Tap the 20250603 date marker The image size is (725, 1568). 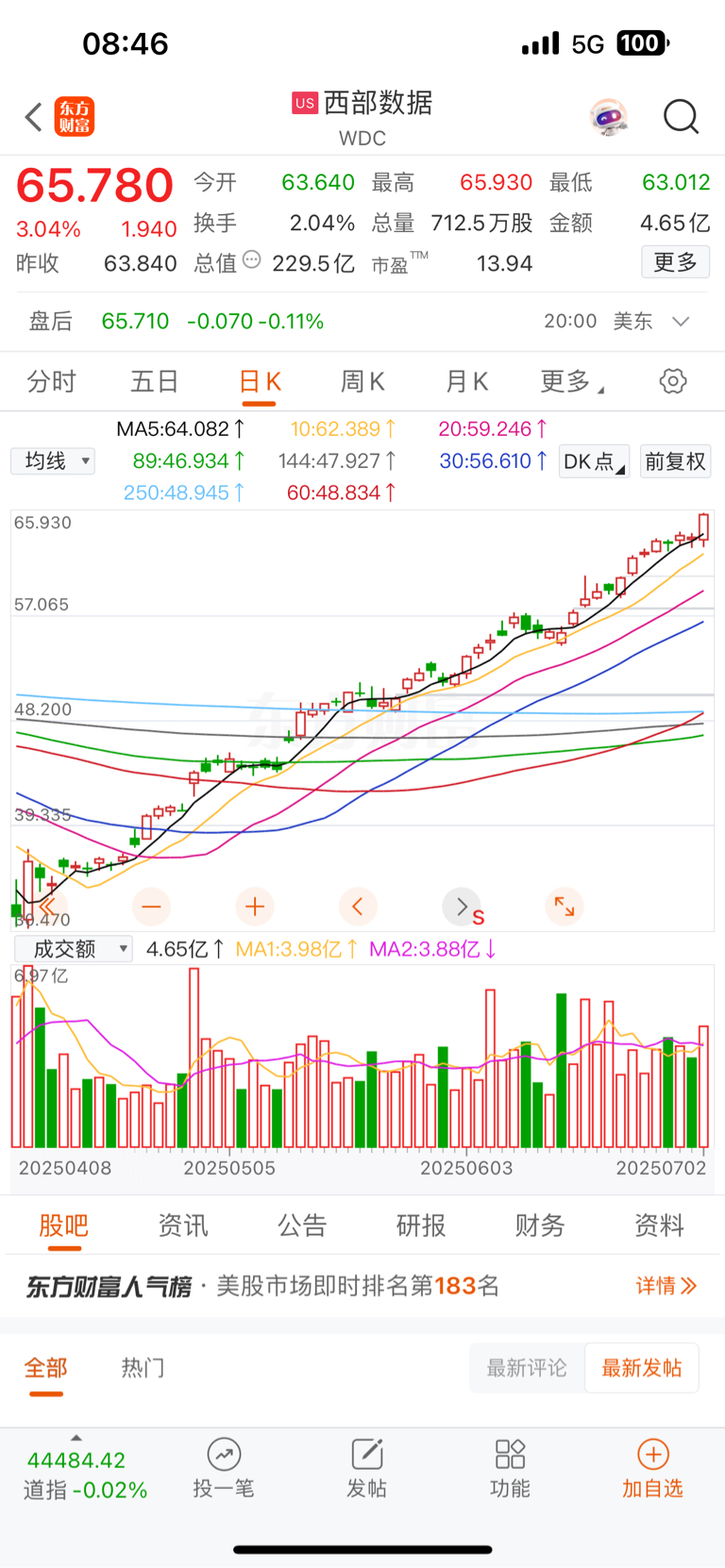pyautogui.click(x=466, y=1168)
